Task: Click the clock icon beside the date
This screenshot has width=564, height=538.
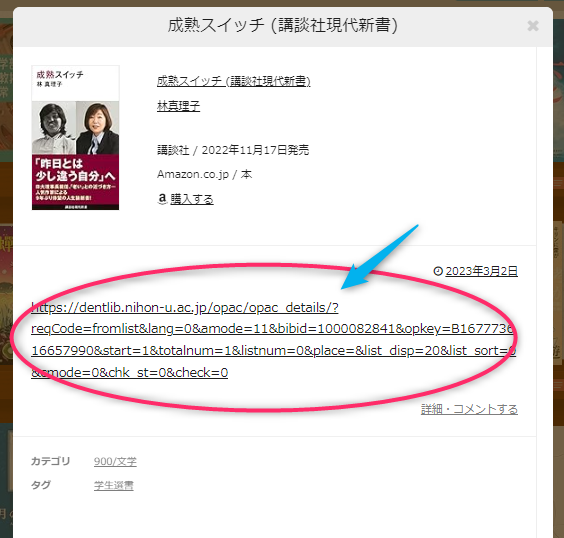Action: pyautogui.click(x=438, y=271)
